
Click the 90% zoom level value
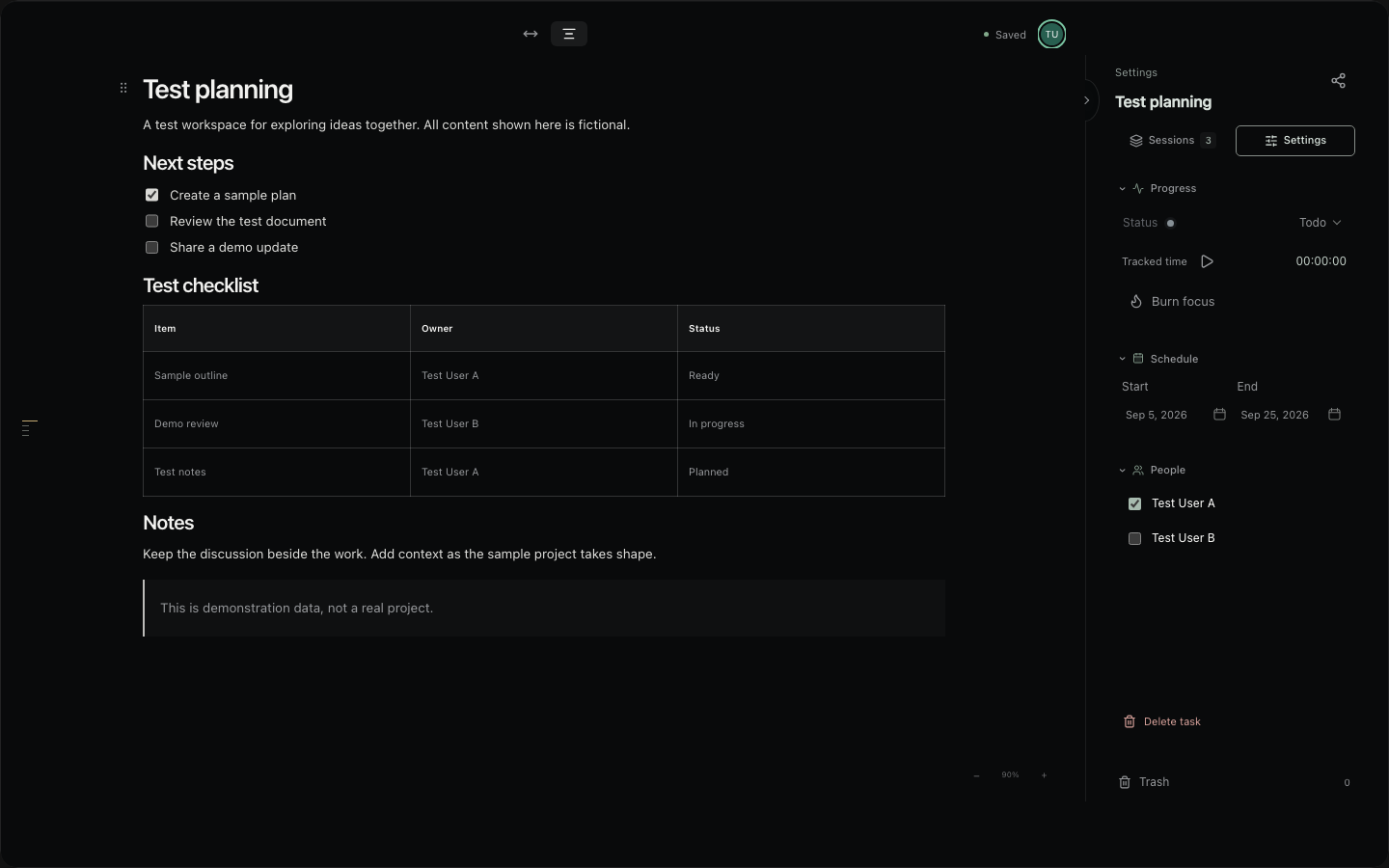coord(1010,775)
